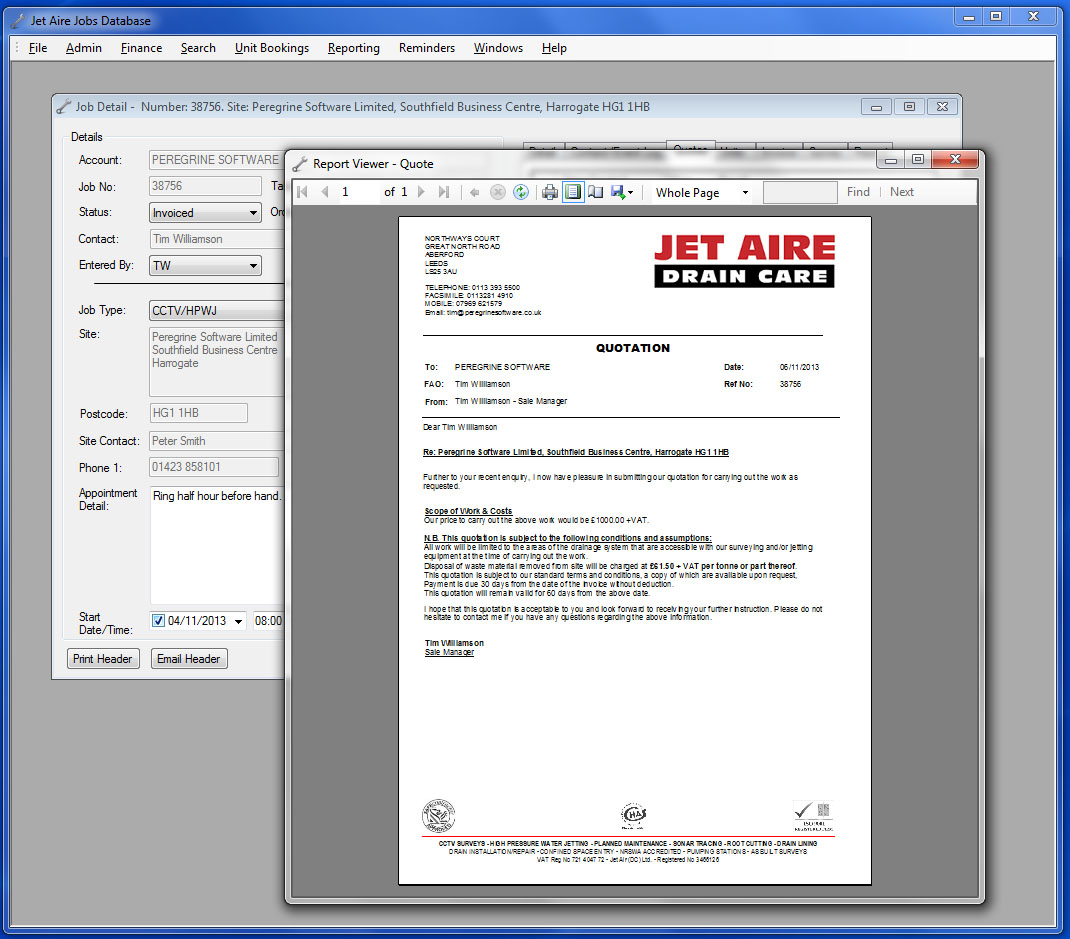Open the Whole Page zoom dropdown
The width and height of the screenshot is (1070, 939).
click(745, 193)
